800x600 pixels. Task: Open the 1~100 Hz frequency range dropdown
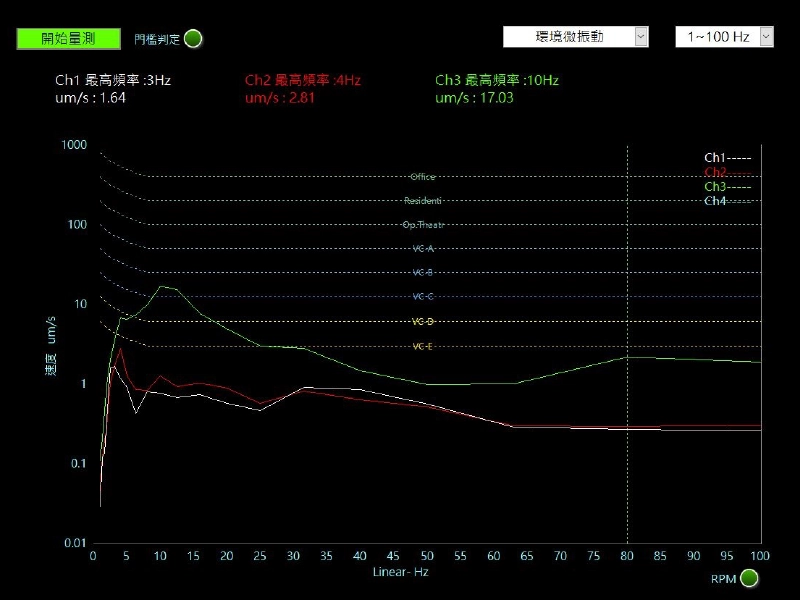[722, 36]
